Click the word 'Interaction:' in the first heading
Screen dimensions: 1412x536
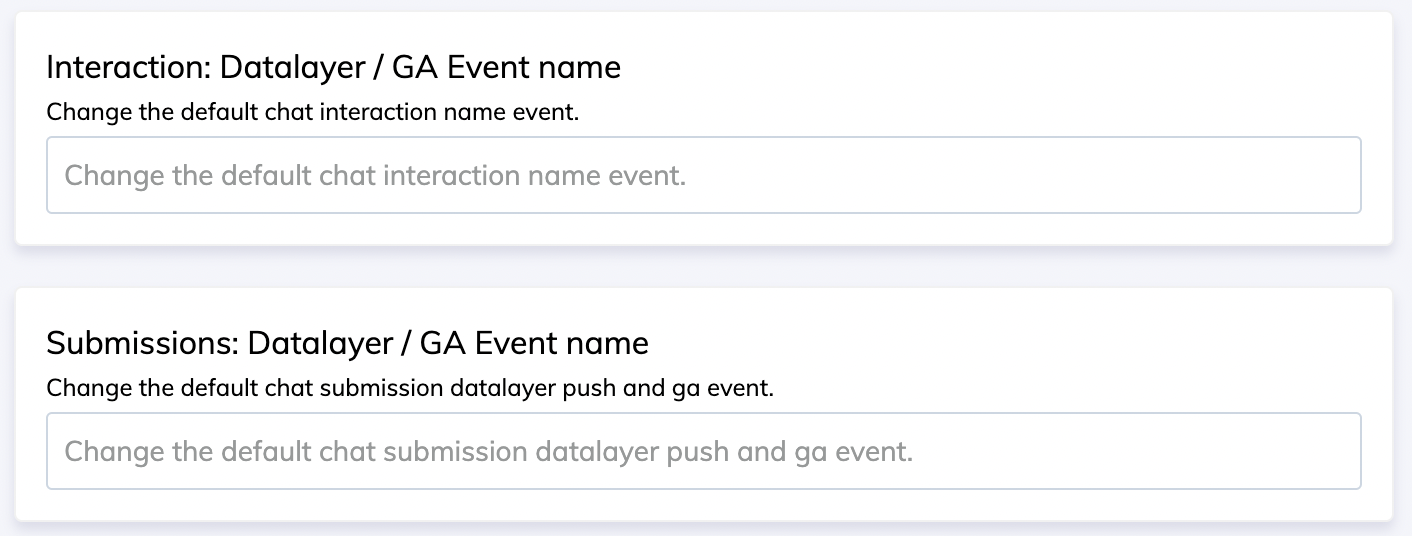click(129, 67)
